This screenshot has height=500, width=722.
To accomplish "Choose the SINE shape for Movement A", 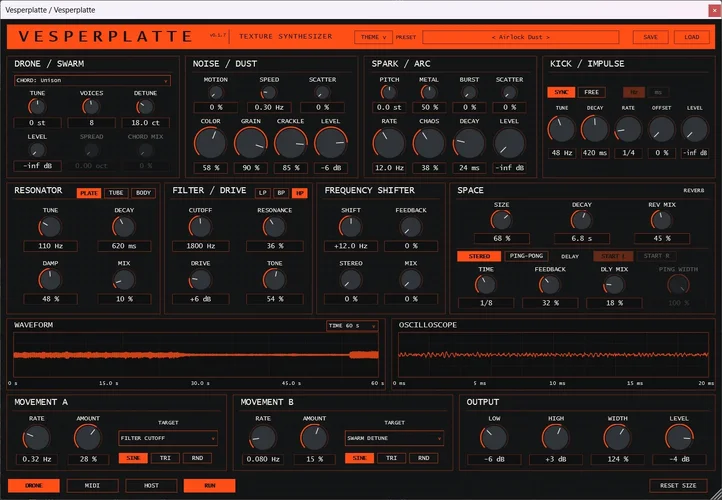I will click(x=133, y=458).
